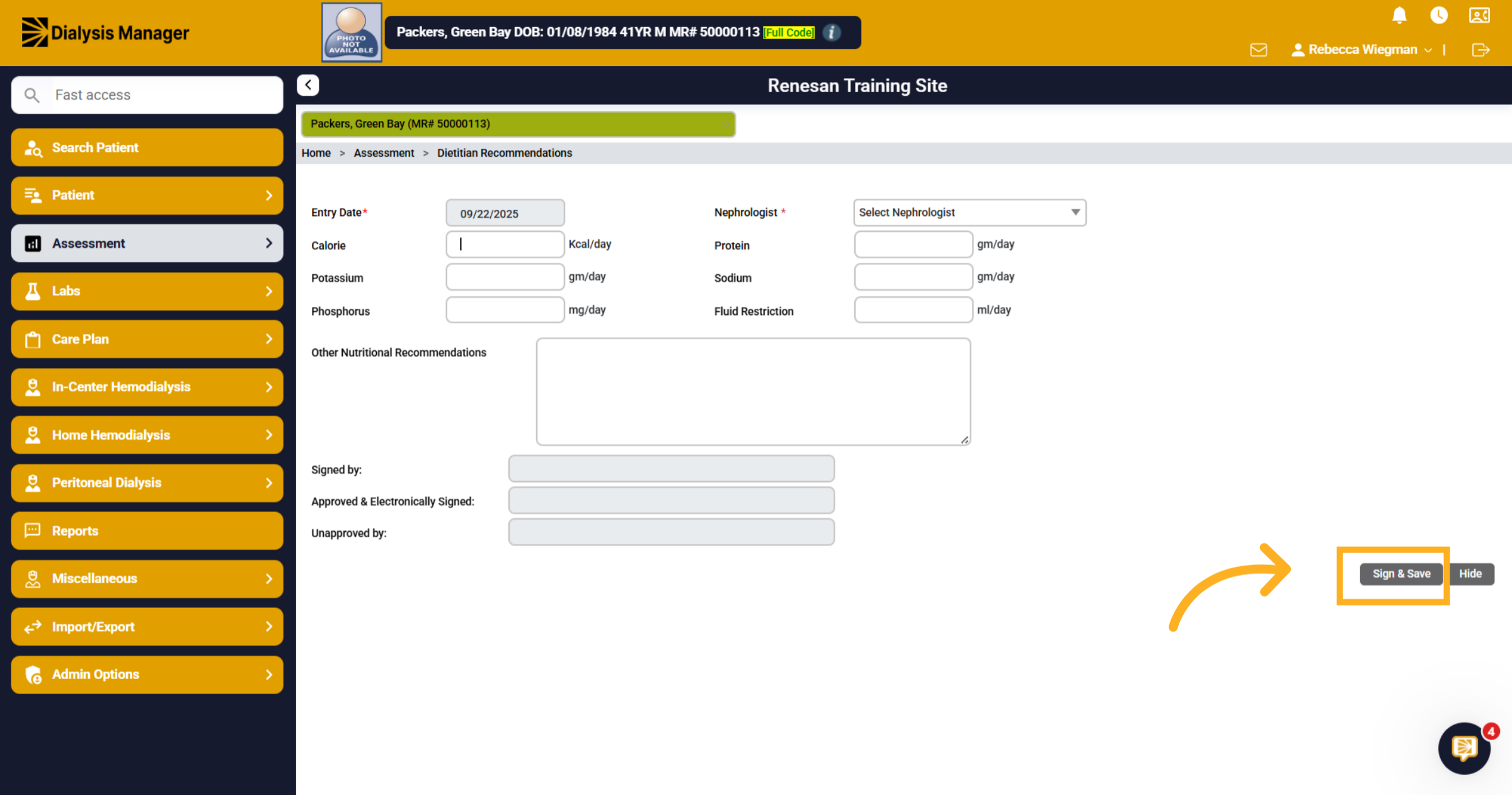Viewport: 1512px width, 795px height.
Task: Open the contact card icon in header
Action: point(1479,15)
